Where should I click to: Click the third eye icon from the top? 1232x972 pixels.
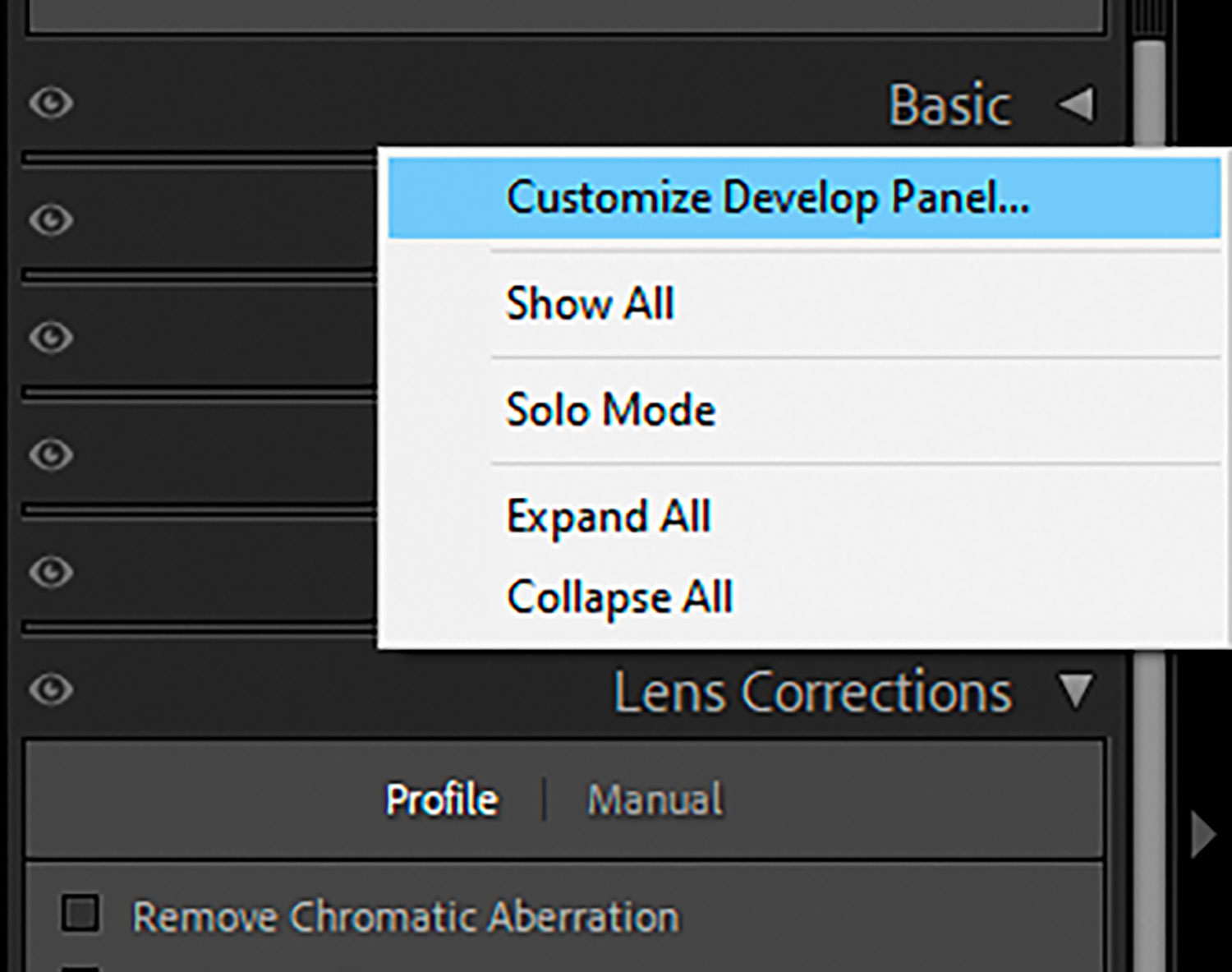tap(52, 337)
